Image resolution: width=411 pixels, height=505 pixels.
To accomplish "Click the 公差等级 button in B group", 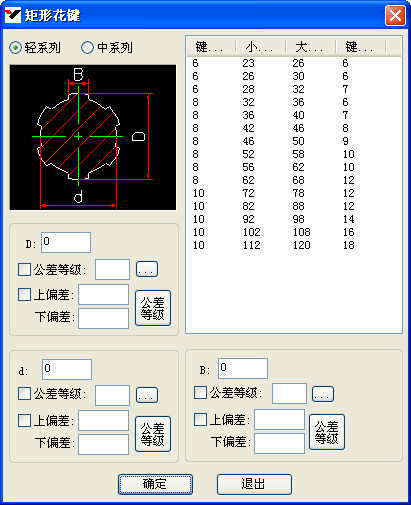I will point(327,432).
